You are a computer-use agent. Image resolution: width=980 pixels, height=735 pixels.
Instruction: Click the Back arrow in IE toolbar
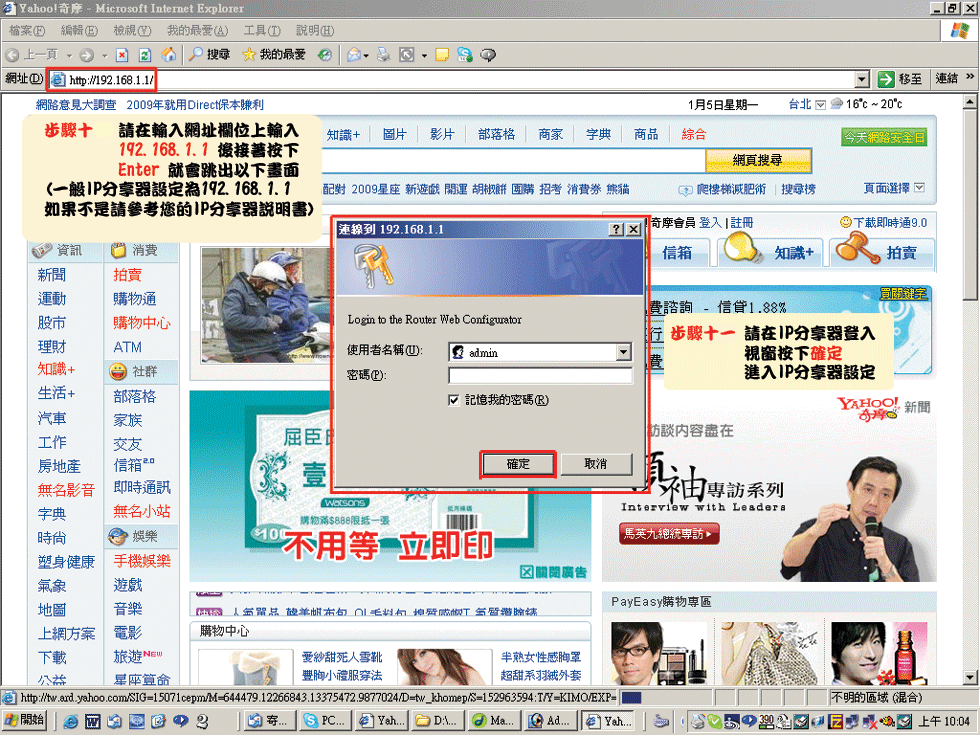click(12, 55)
